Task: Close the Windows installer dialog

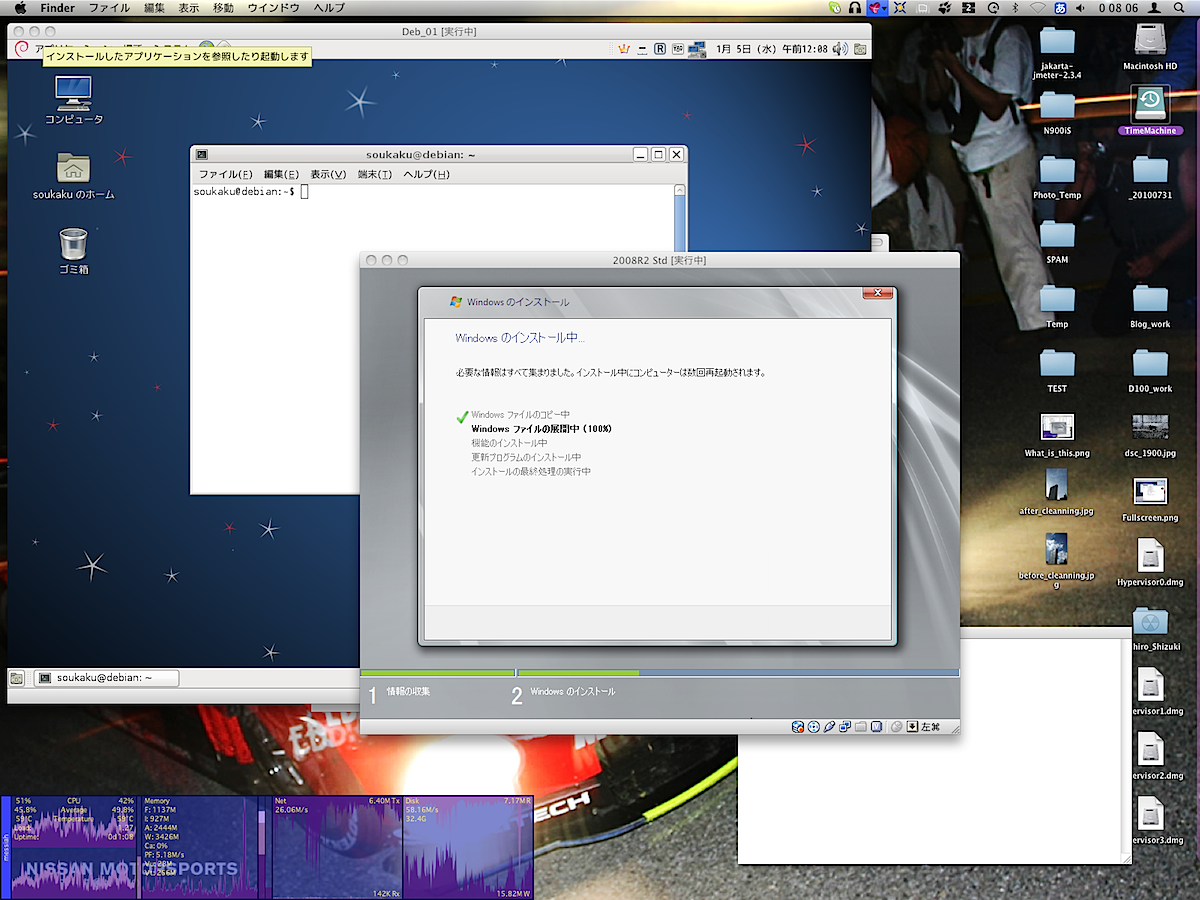Action: pos(877,292)
